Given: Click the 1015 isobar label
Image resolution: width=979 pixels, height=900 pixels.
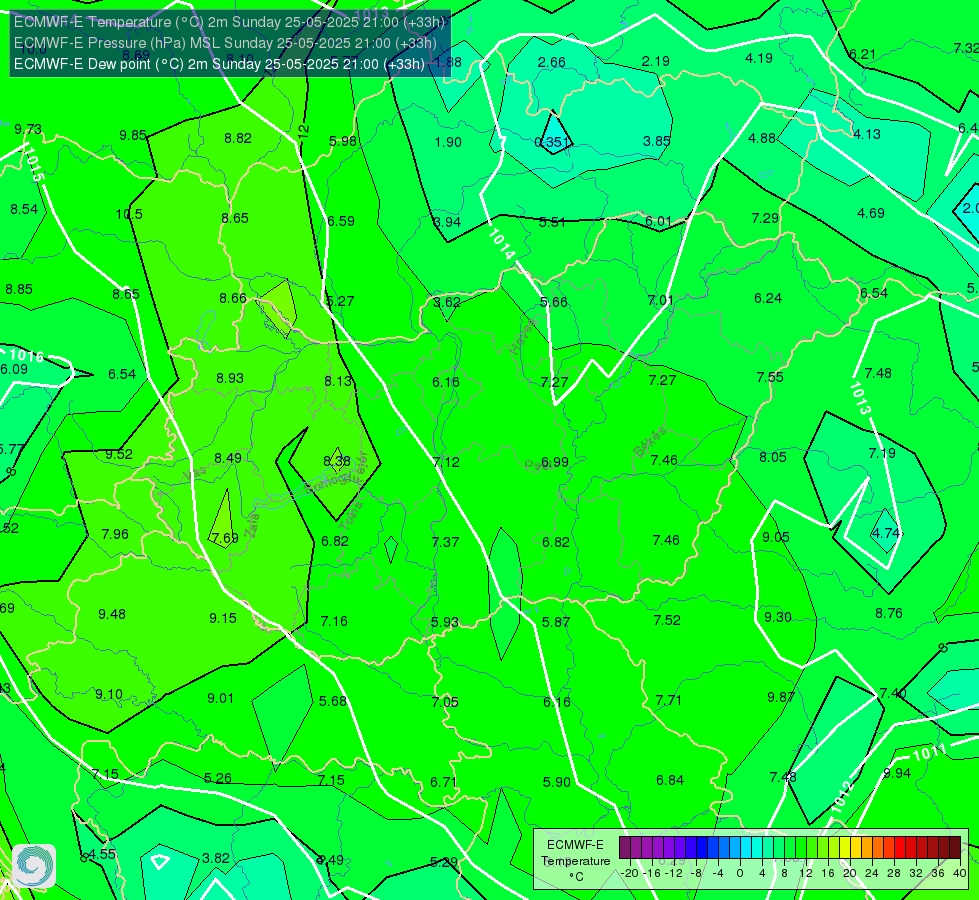Looking at the screenshot, I should tap(34, 164).
